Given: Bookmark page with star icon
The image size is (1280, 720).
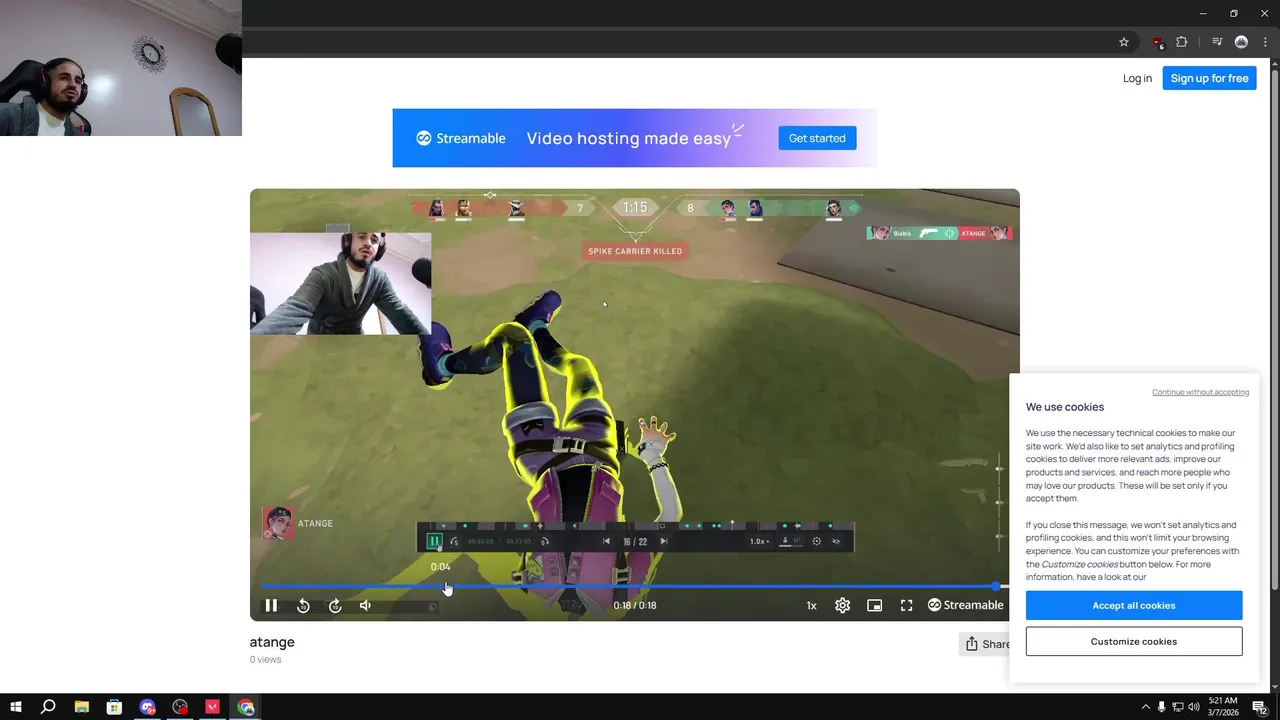Looking at the screenshot, I should (x=1124, y=42).
